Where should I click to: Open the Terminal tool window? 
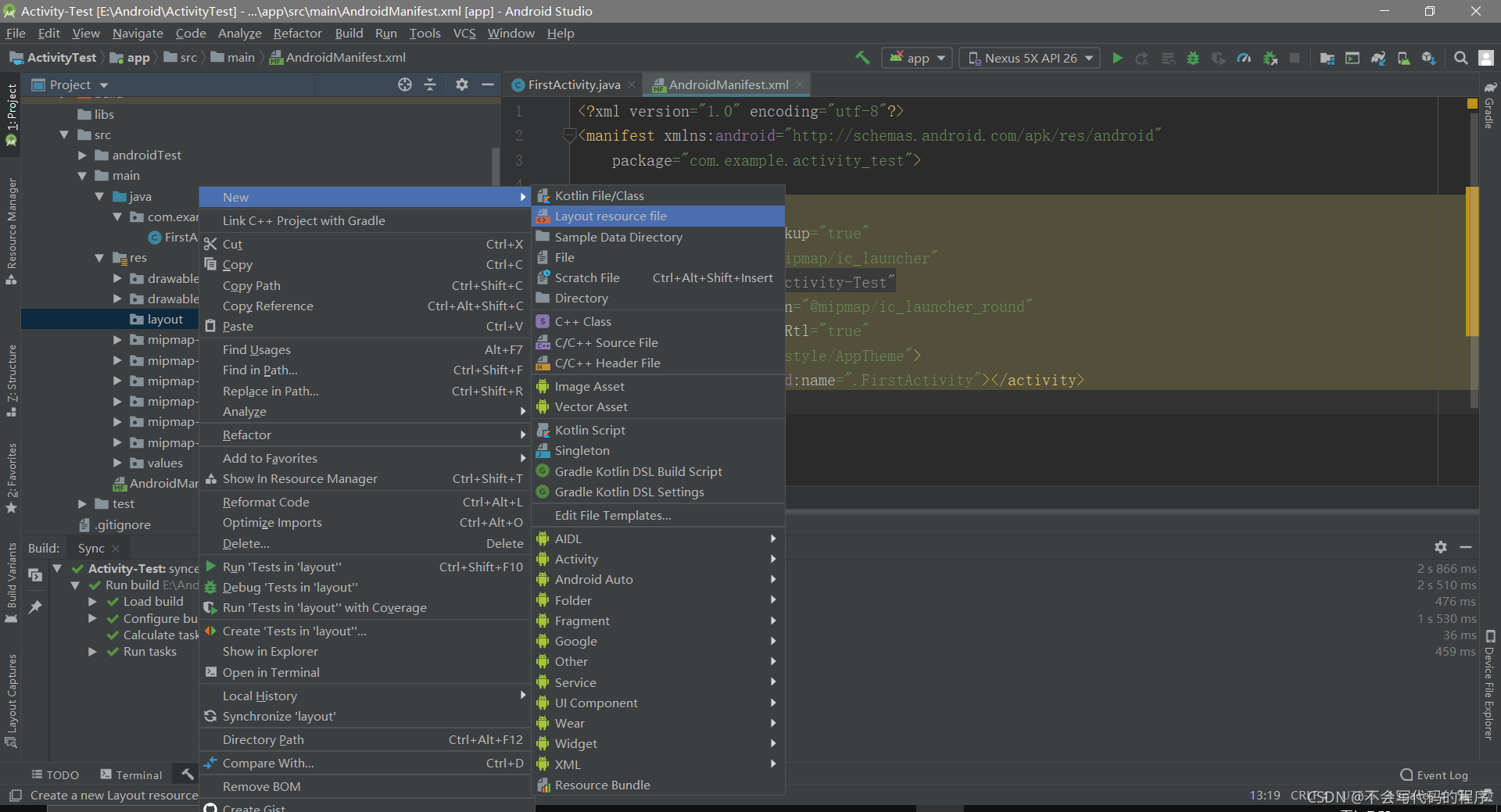[x=131, y=774]
